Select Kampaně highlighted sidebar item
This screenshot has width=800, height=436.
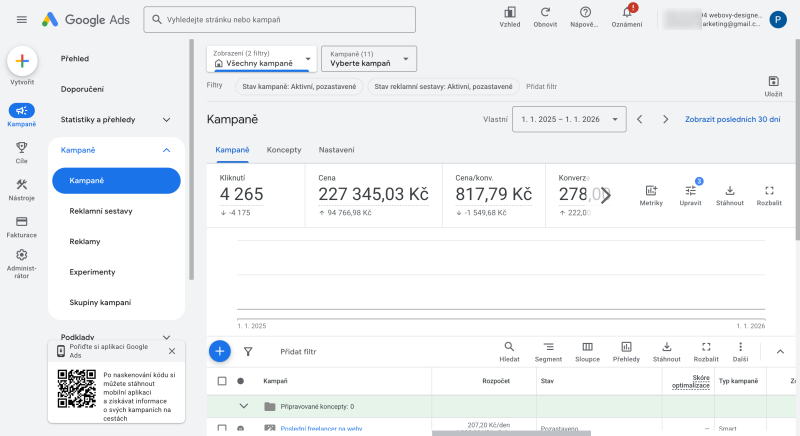(x=116, y=181)
